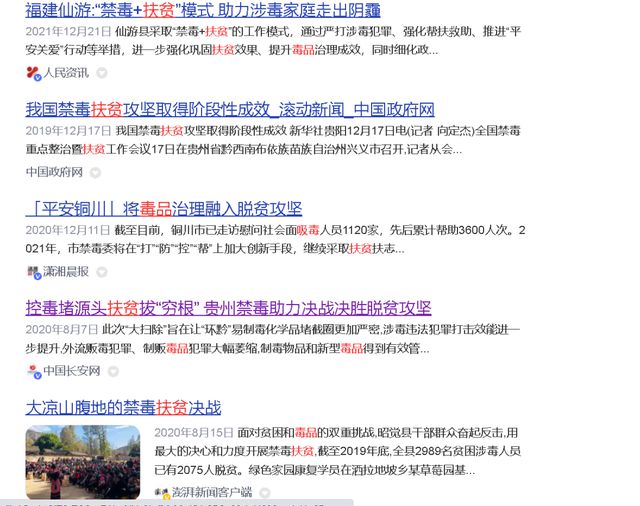This screenshot has height=506, width=640.
Task: Open 平安铜川 将毒品治理融入脱贫攻坚 link
Action: (x=164, y=209)
